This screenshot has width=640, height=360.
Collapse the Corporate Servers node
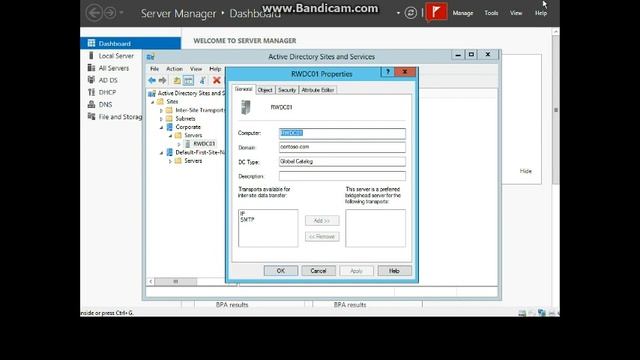171,136
